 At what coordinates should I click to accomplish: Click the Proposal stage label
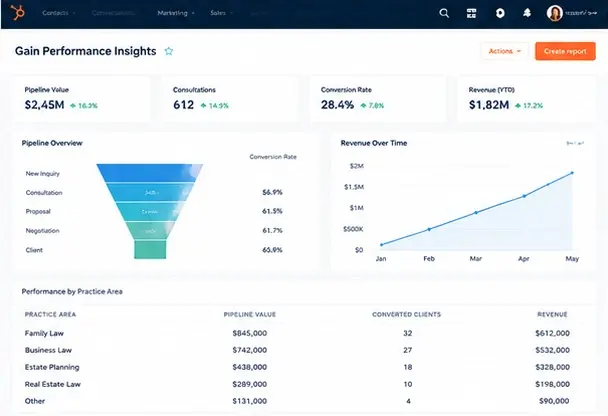pyautogui.click(x=38, y=212)
